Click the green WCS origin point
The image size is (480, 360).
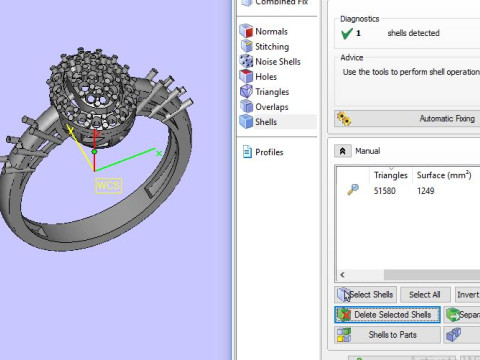[x=94, y=152]
